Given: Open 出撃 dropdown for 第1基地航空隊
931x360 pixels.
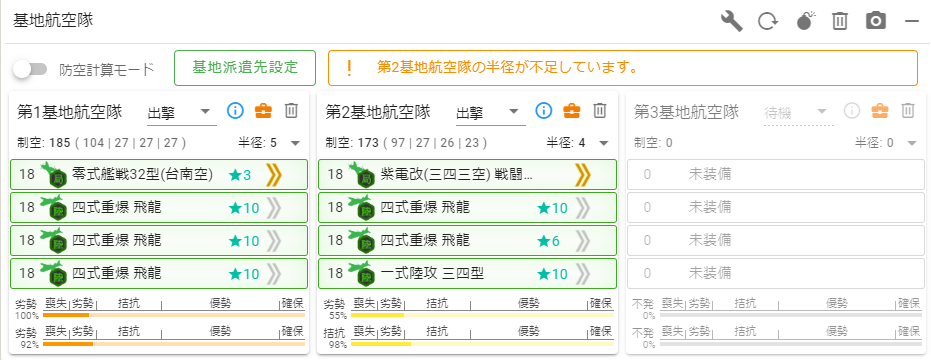Looking at the screenshot, I should coord(182,112).
